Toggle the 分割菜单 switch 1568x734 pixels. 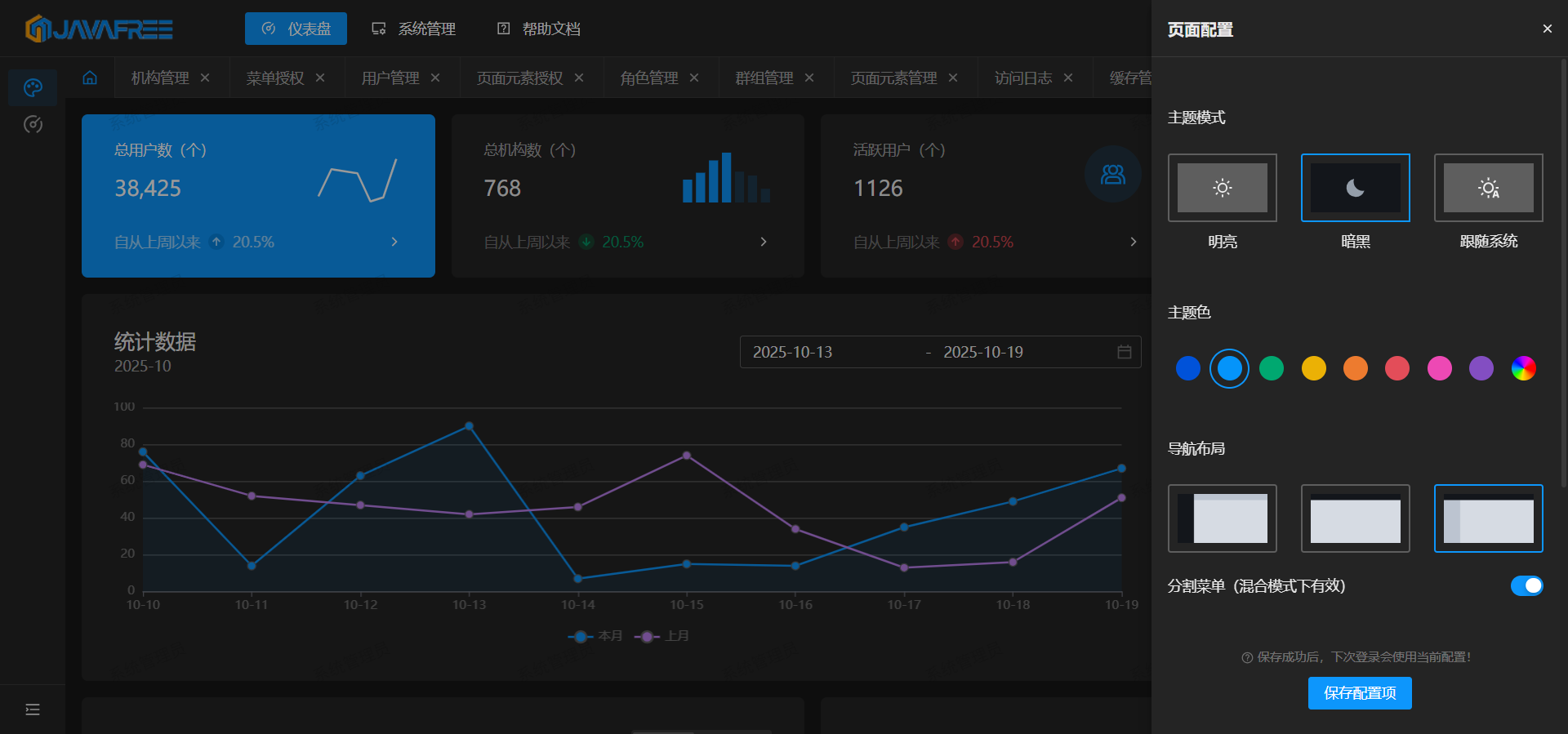(x=1526, y=585)
